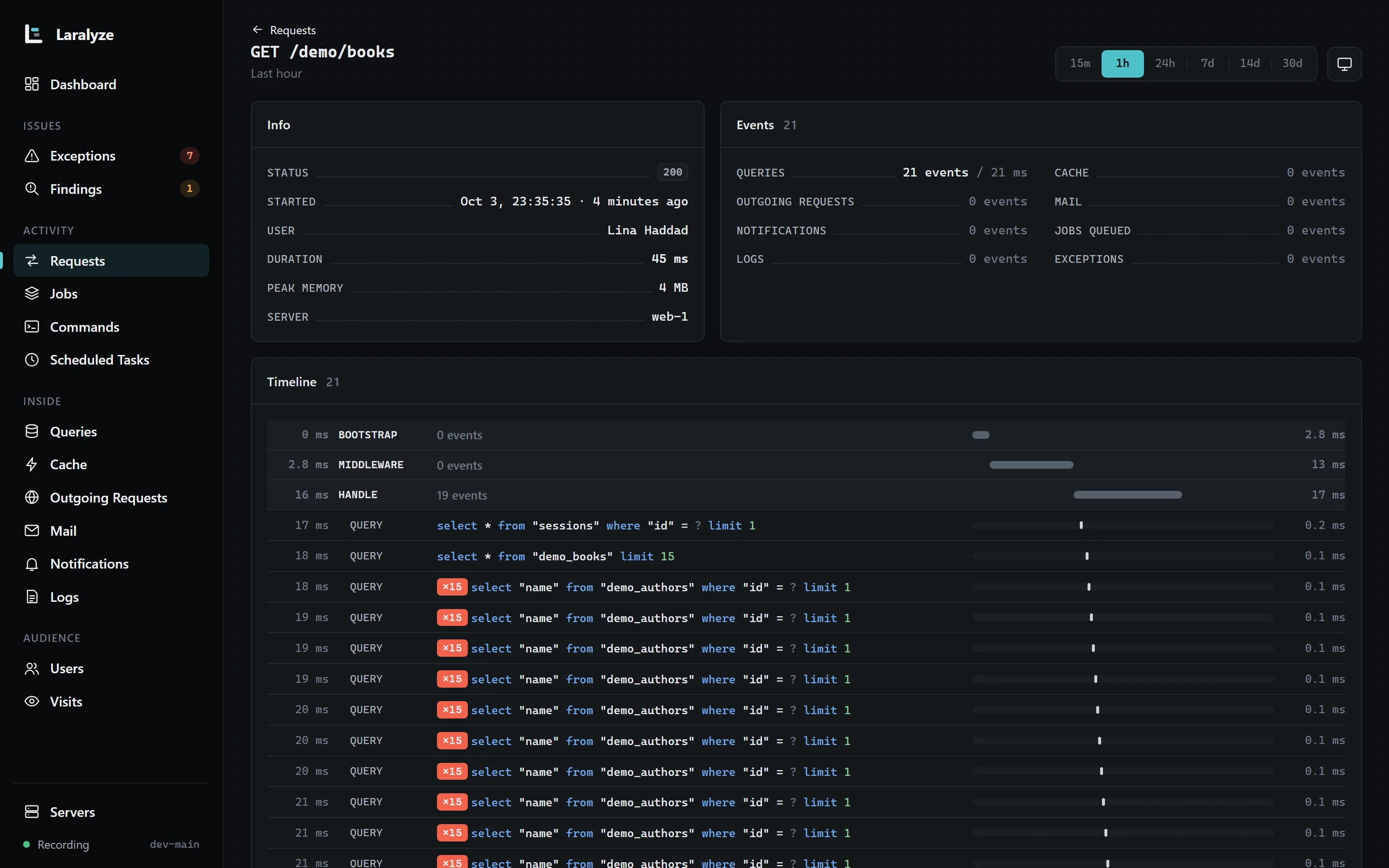The image size is (1389, 868).
Task: Click the Servers rack icon
Action: click(x=31, y=812)
